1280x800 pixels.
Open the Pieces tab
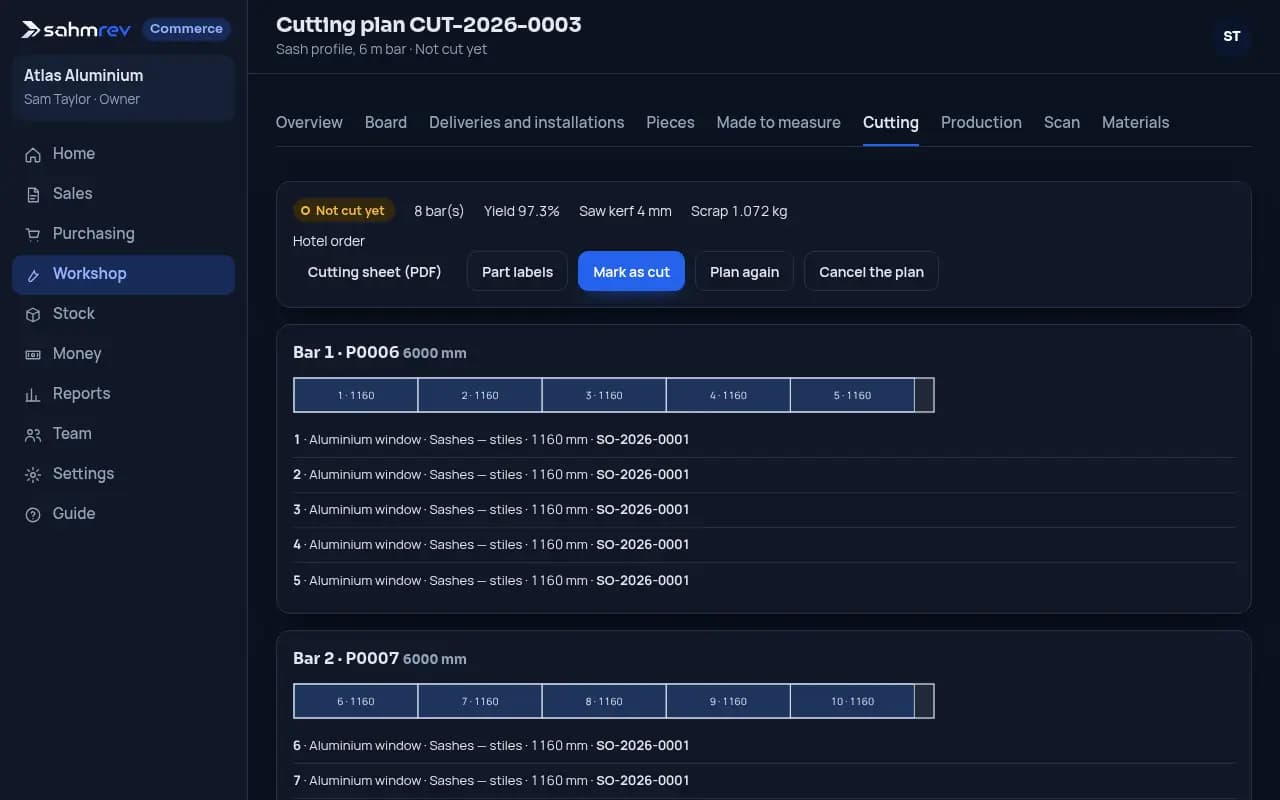[x=670, y=122]
